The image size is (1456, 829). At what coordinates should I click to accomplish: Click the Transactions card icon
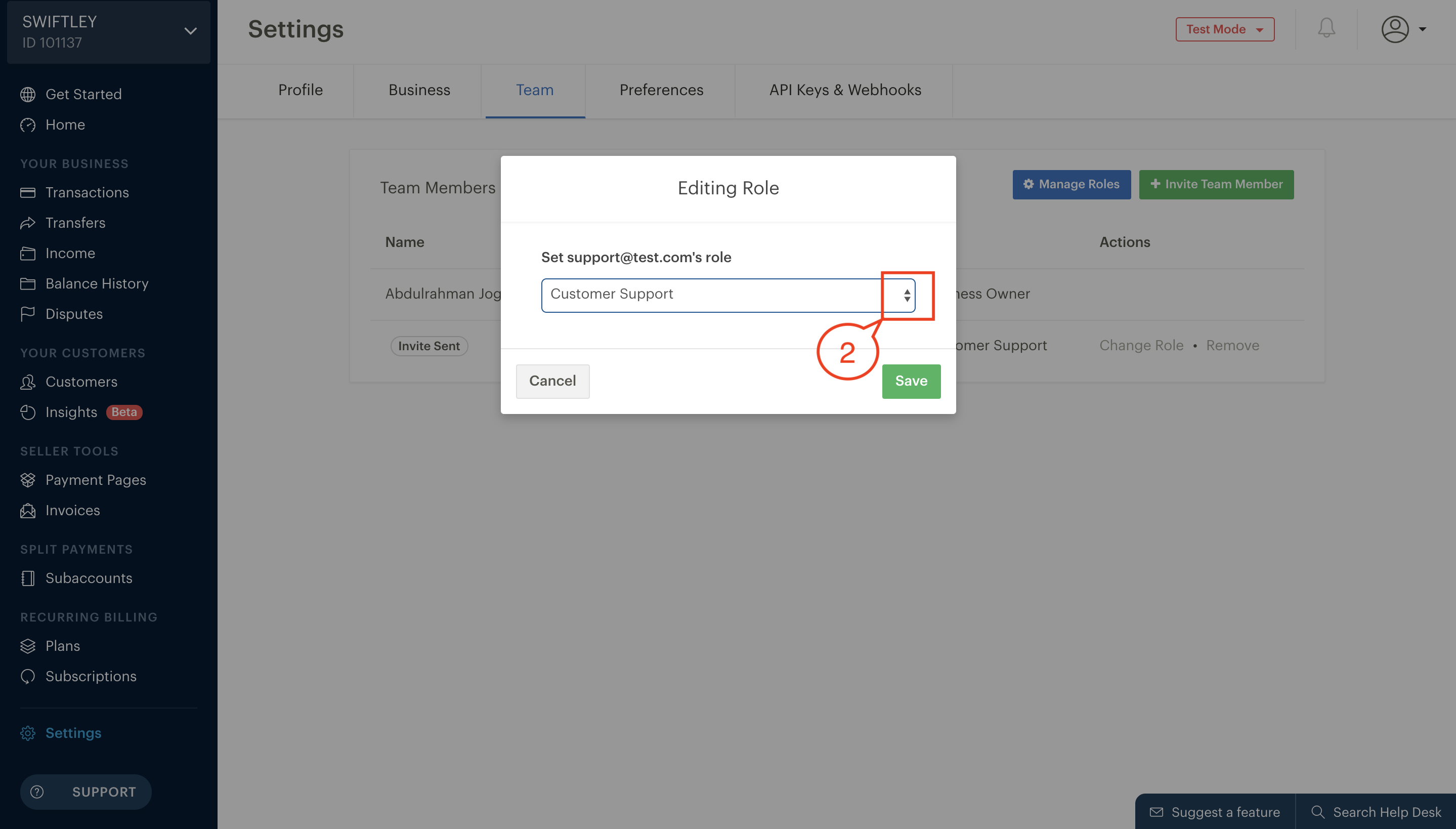coord(27,192)
